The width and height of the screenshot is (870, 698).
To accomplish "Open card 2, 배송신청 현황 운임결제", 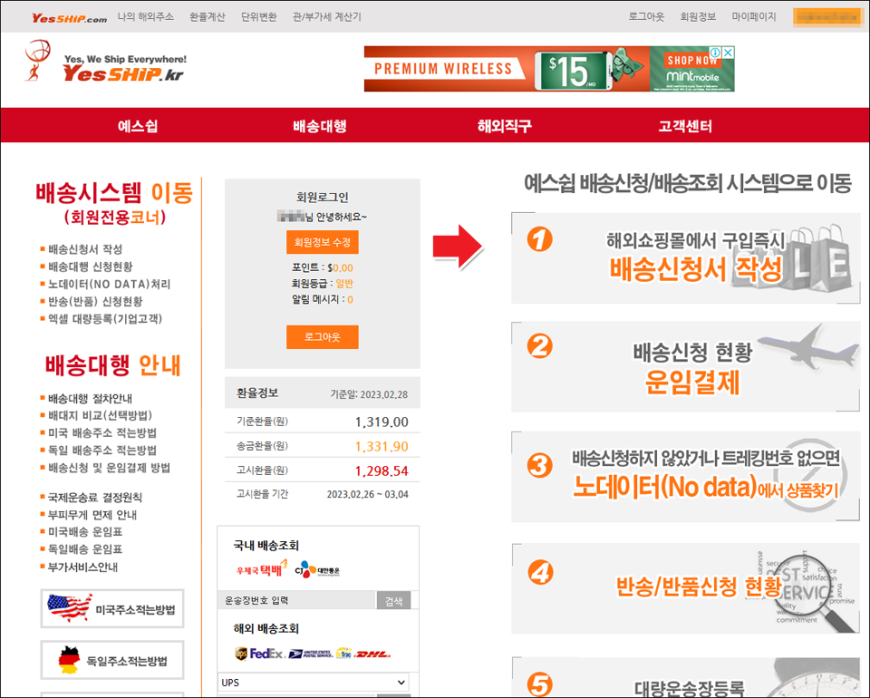I will point(686,367).
